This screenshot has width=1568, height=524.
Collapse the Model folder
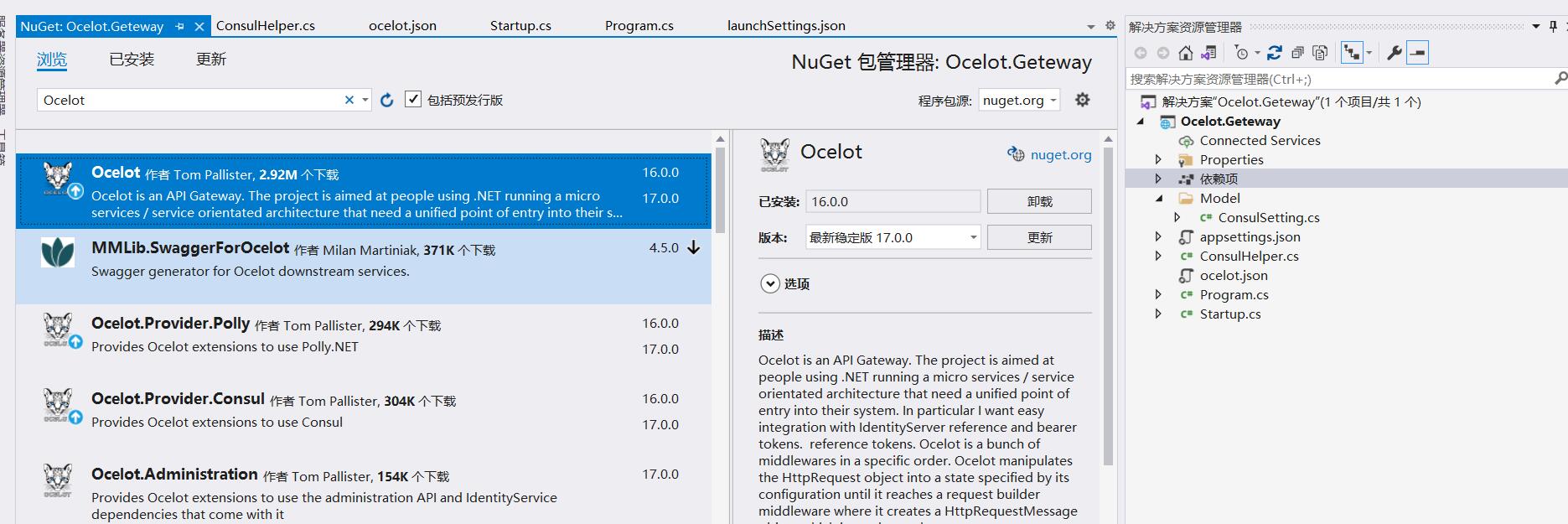point(1159,199)
